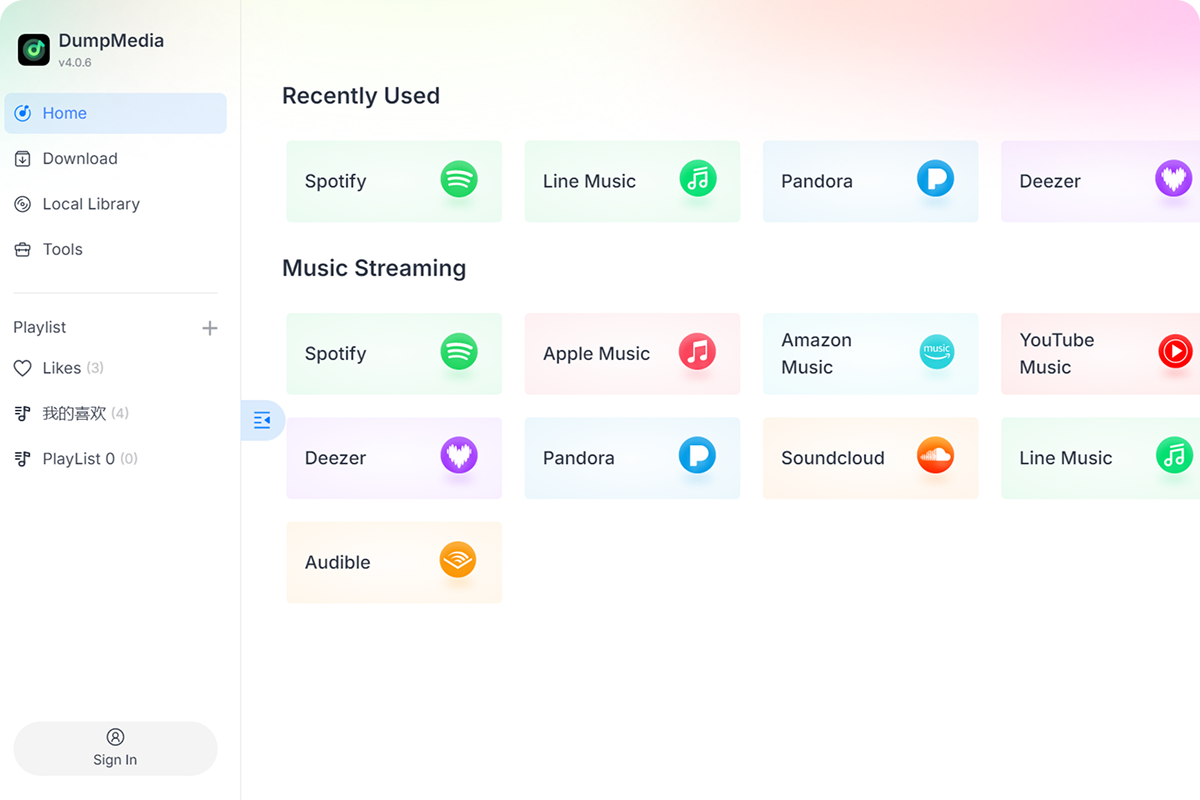The image size is (1200, 800).
Task: Create a new playlist with the plus button
Action: (210, 327)
